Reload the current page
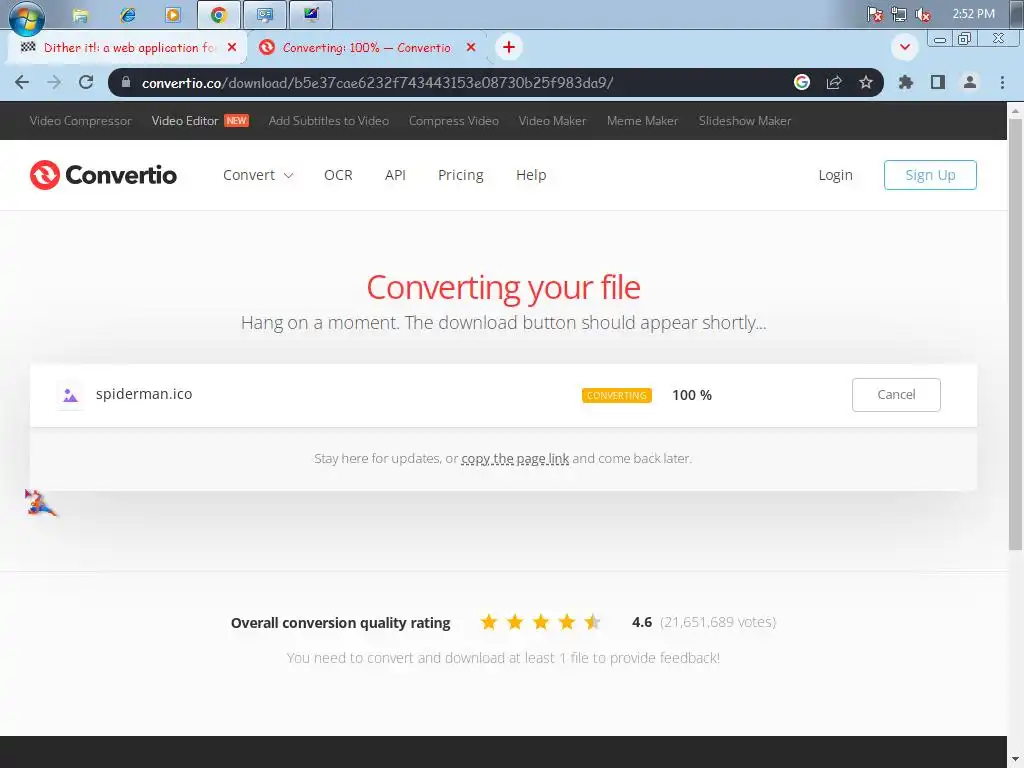This screenshot has height=768, width=1024. [x=86, y=82]
